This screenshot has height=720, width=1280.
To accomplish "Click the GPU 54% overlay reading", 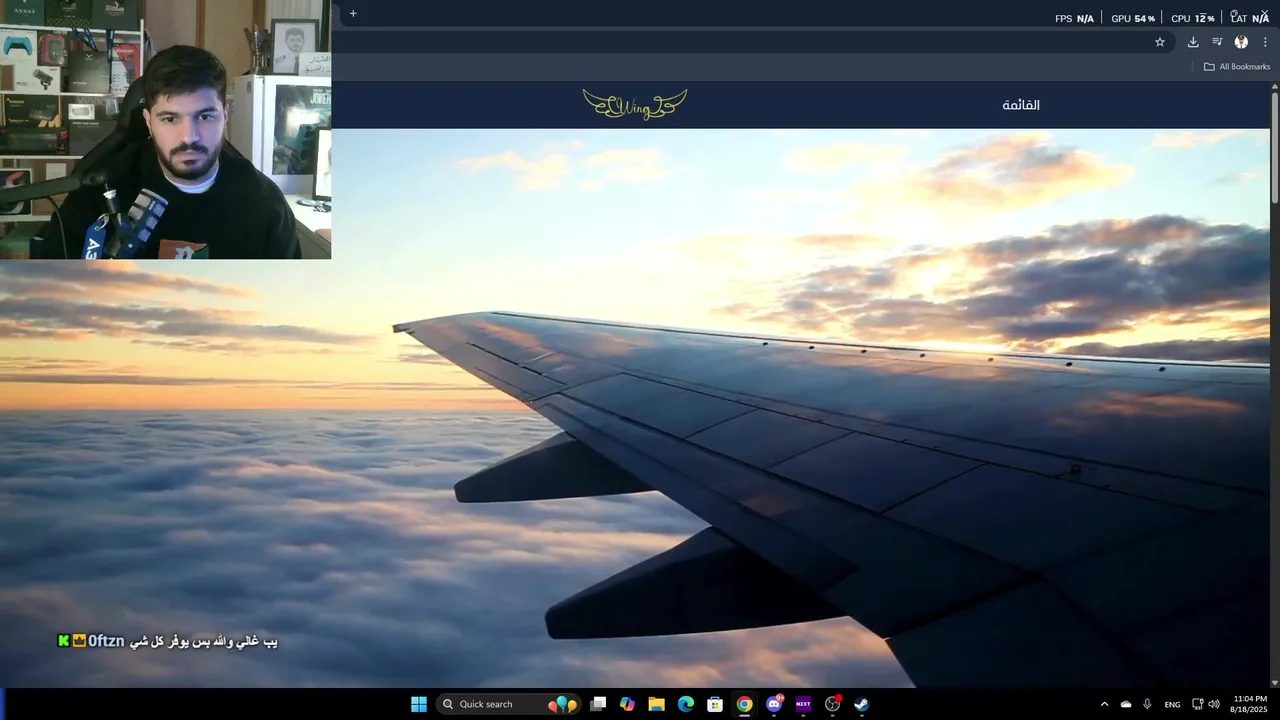I will click(1133, 19).
